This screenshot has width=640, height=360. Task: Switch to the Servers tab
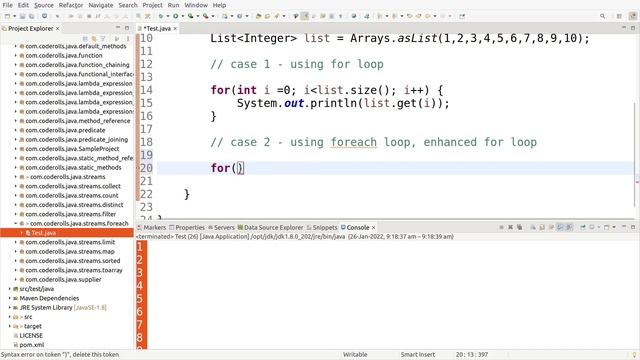(221, 227)
